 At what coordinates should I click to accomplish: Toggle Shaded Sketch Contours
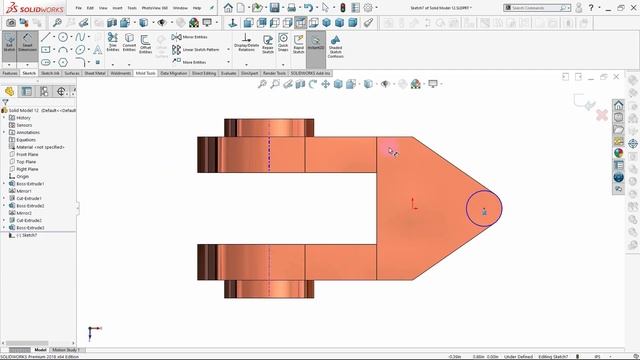(335, 47)
